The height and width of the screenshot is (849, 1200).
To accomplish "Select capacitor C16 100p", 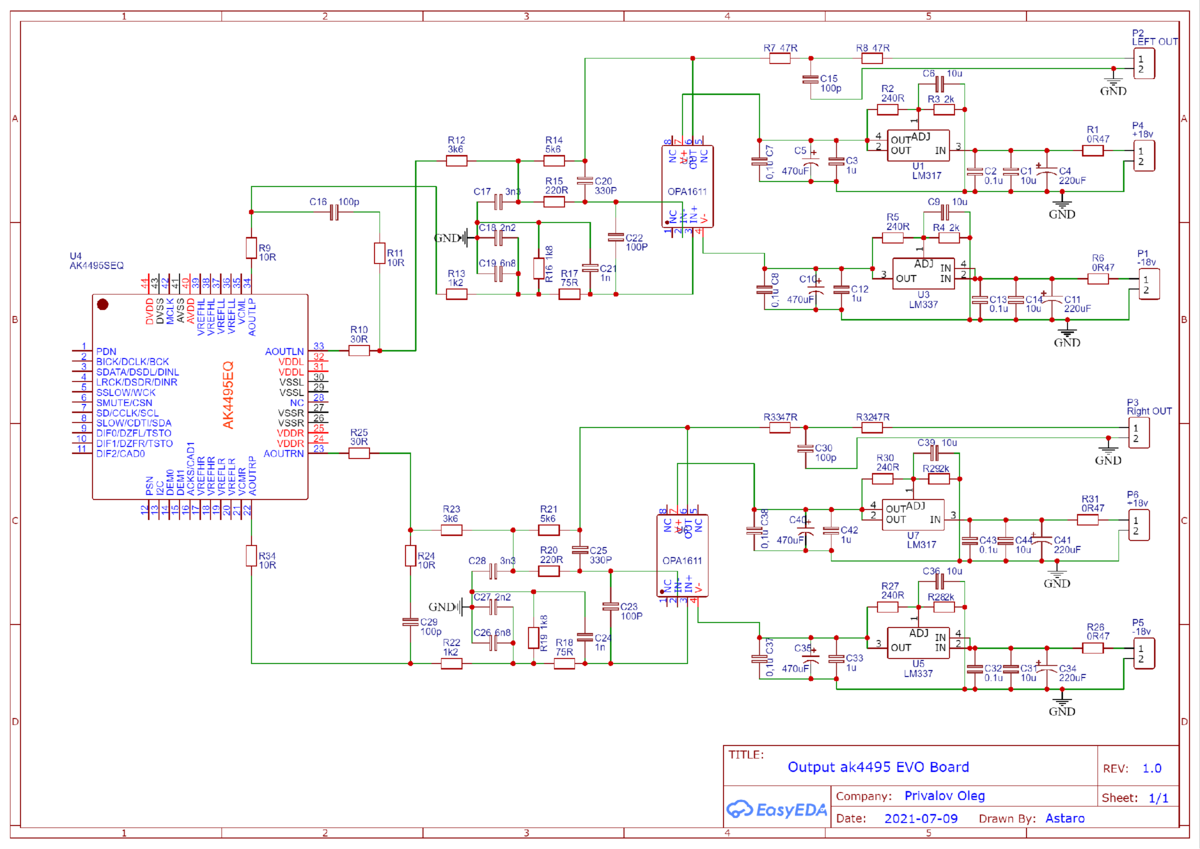I will (x=335, y=211).
